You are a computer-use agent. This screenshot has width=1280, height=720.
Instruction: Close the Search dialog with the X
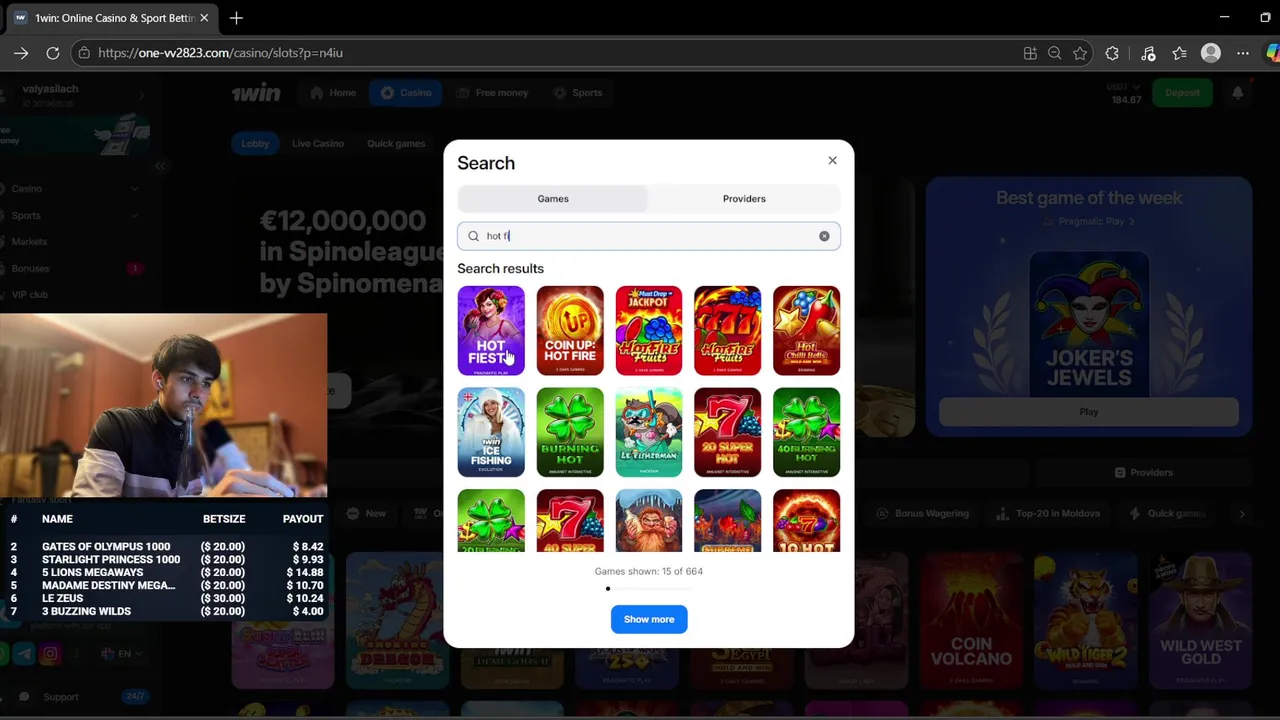tap(832, 160)
